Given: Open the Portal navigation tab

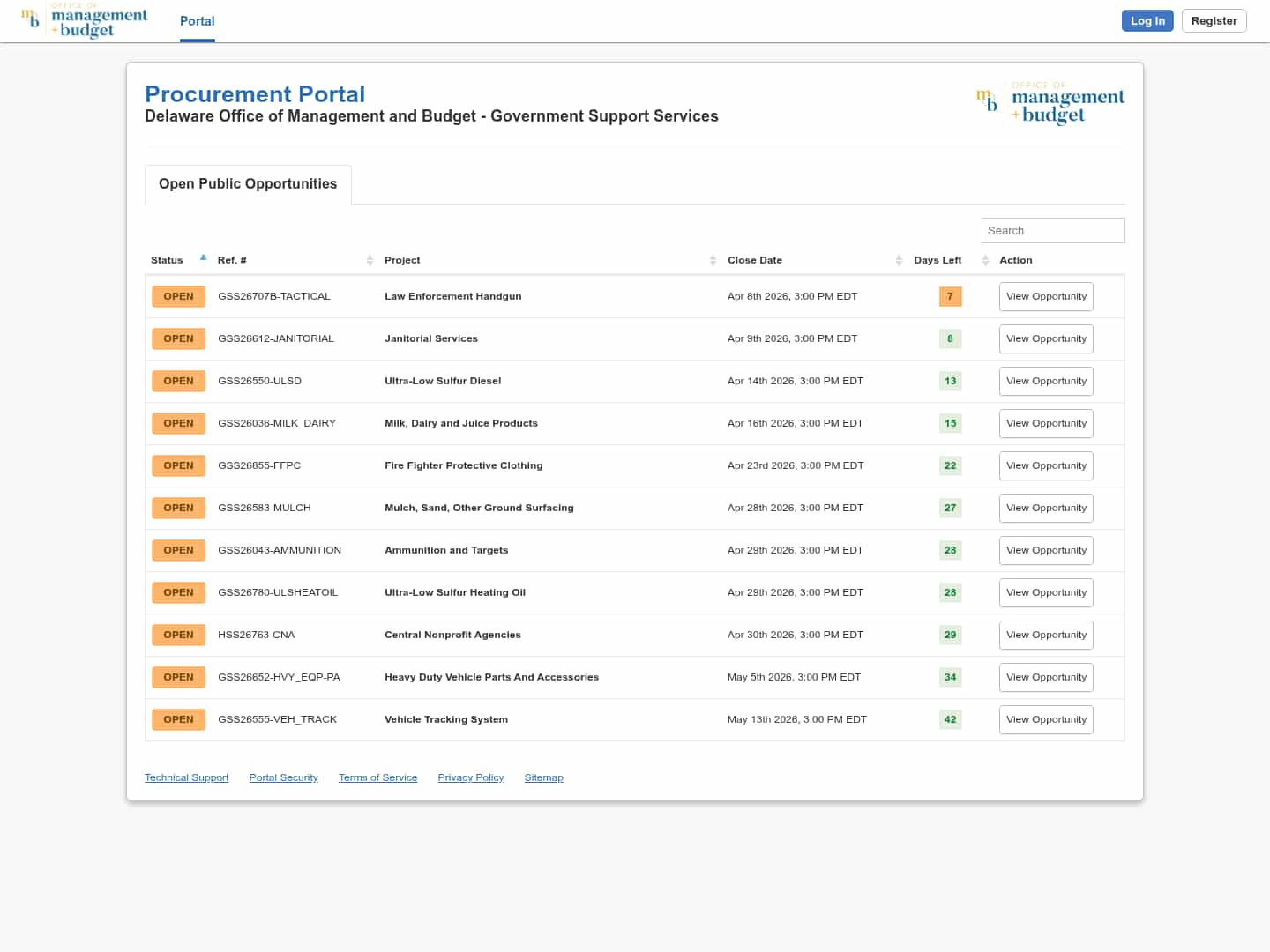Looking at the screenshot, I should [x=197, y=21].
